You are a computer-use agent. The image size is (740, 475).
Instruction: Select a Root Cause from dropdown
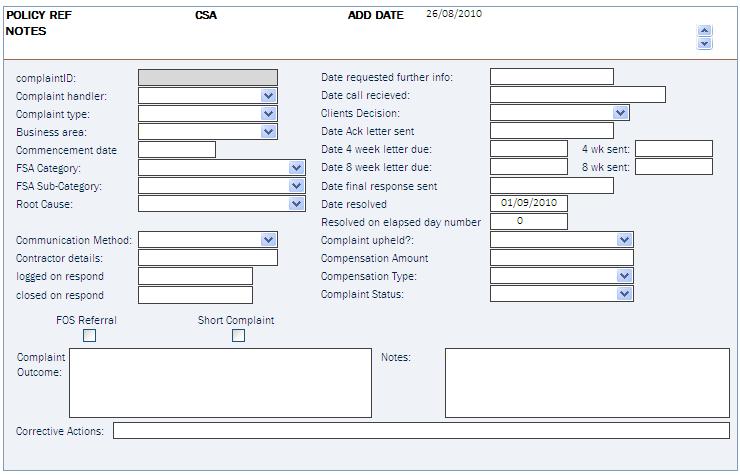coord(296,204)
